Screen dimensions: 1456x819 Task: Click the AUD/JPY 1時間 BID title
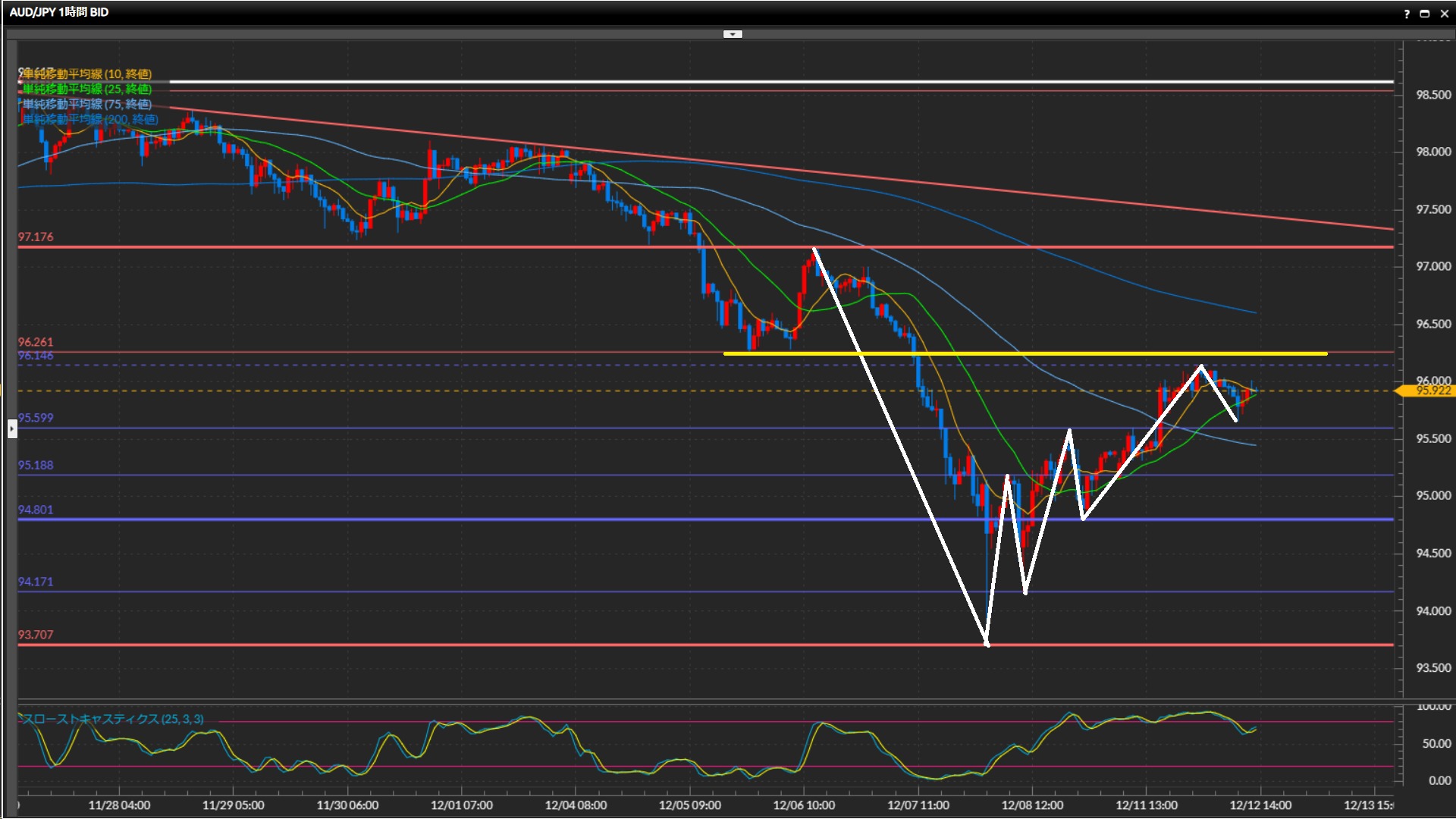coord(59,12)
